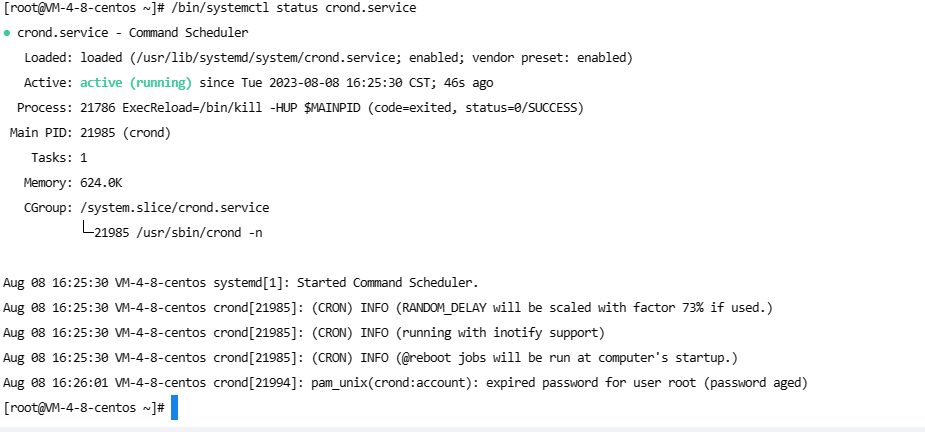925x432 pixels.
Task: Click the 'Tasks: 1' line
Action: (59, 158)
